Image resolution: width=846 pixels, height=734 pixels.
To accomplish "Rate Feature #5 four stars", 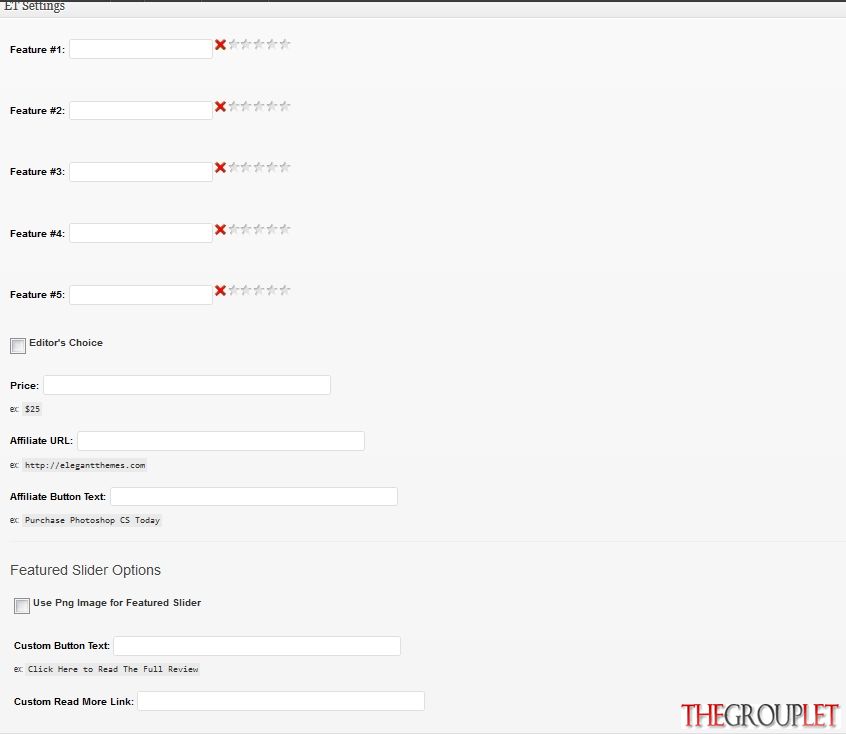I will [x=272, y=290].
